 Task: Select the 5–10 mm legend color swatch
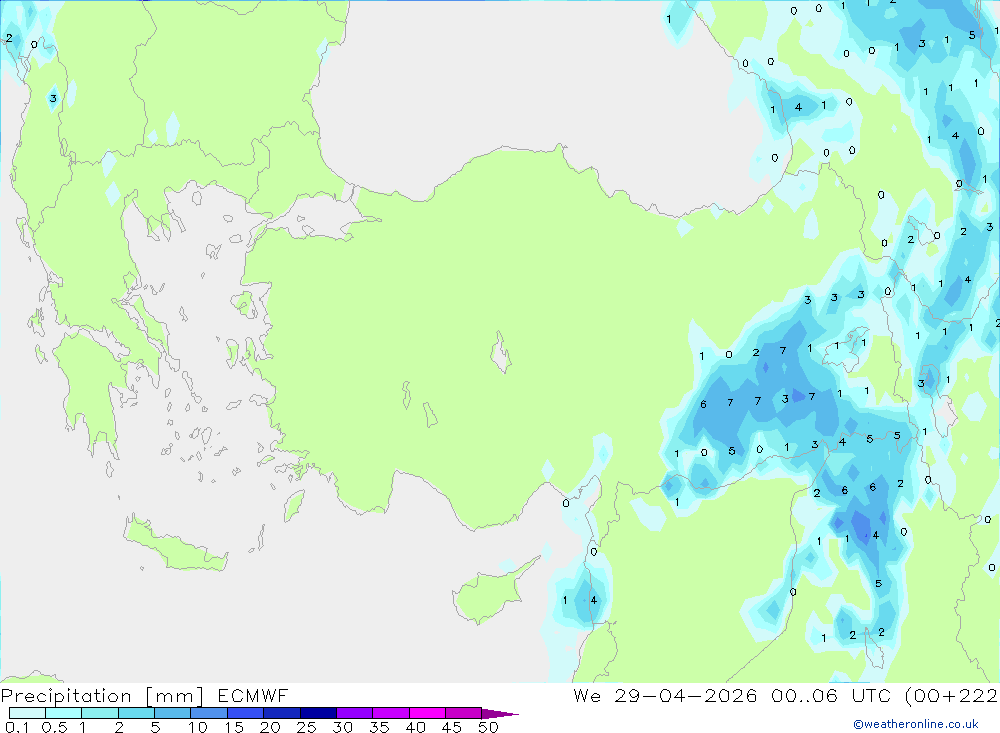pos(173,713)
